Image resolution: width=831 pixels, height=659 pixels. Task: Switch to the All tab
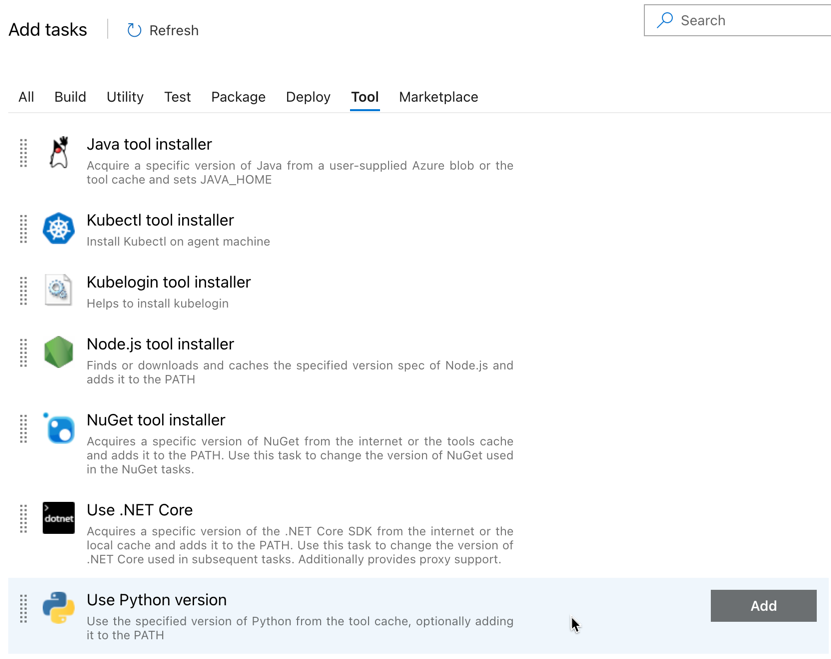point(25,97)
